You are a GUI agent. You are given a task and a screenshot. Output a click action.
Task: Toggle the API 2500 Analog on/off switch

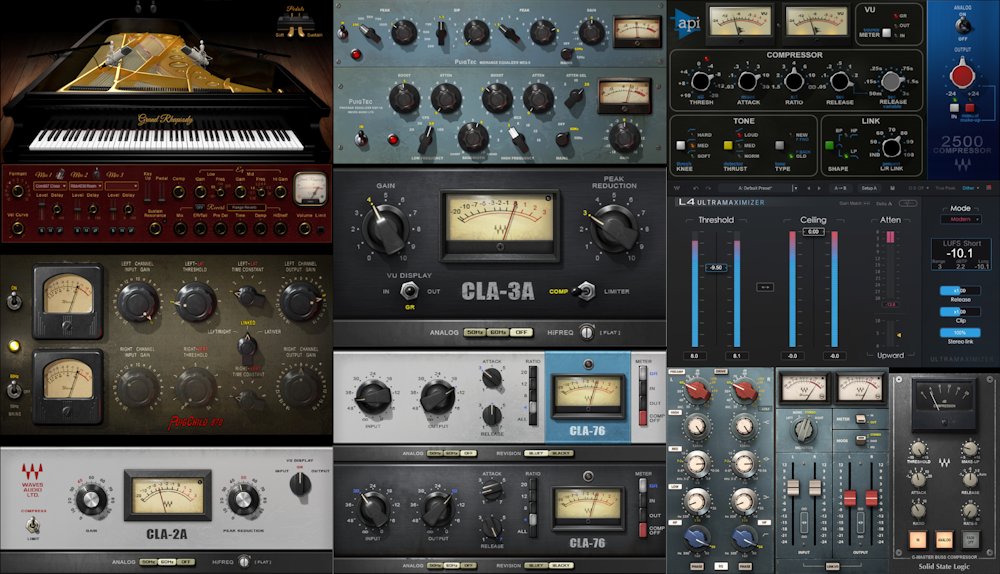click(964, 26)
